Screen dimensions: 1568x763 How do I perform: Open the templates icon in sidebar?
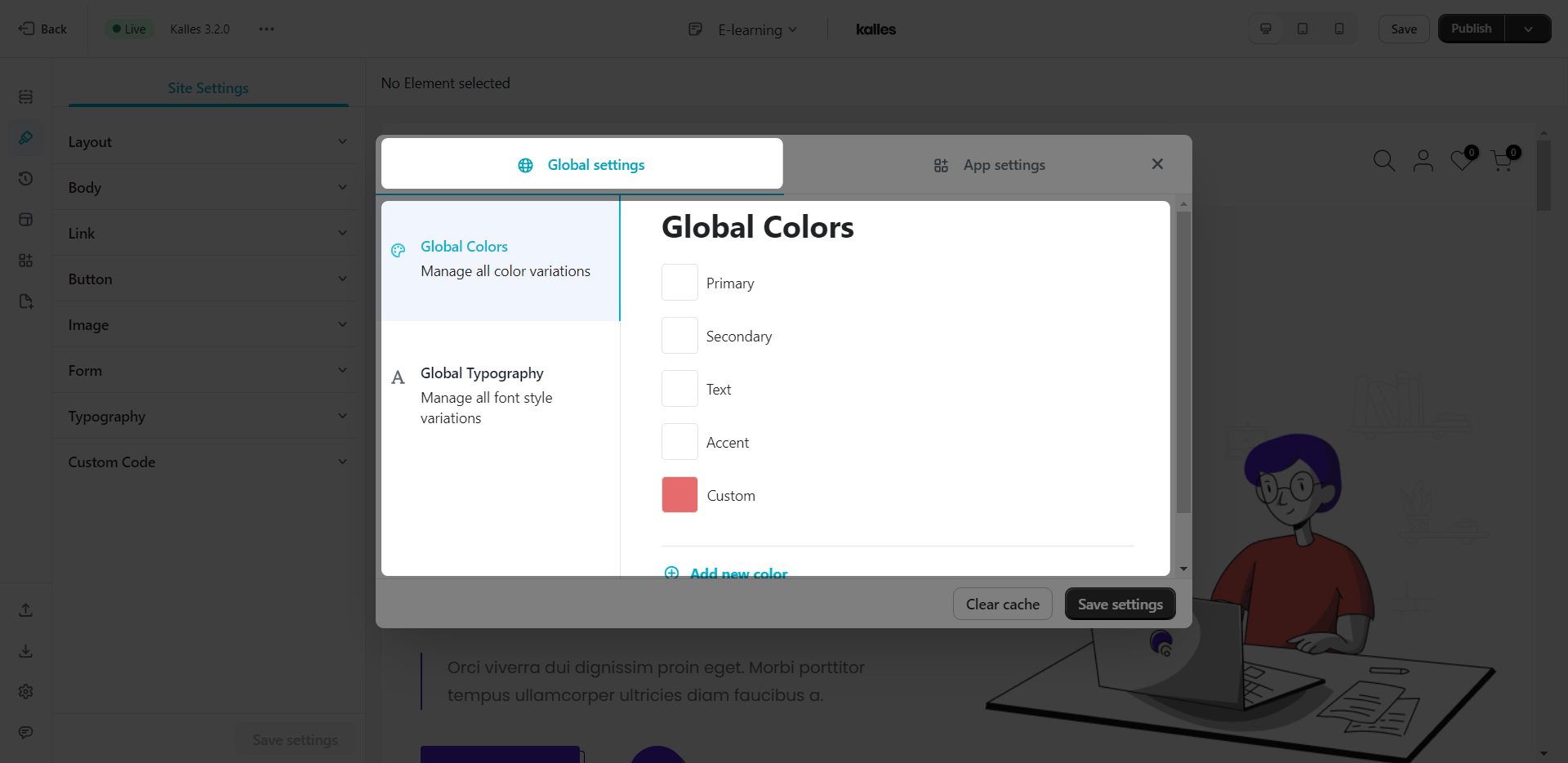pos(26,219)
